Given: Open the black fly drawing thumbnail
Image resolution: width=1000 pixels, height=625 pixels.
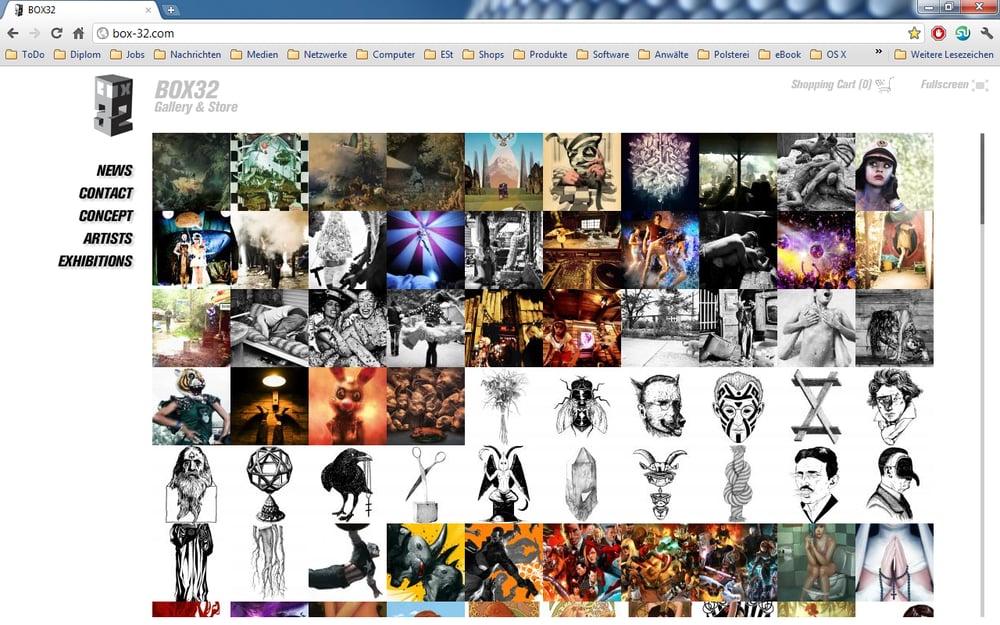Looking at the screenshot, I should 582,406.
